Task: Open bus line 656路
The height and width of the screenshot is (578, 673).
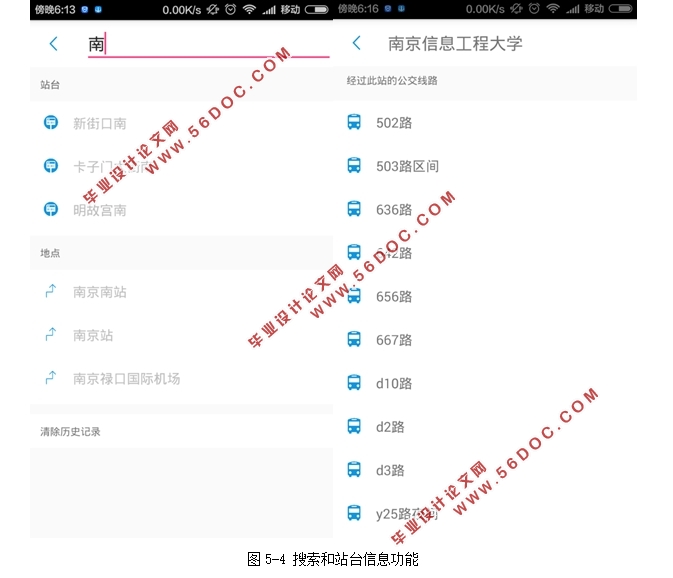Action: pyautogui.click(x=394, y=297)
